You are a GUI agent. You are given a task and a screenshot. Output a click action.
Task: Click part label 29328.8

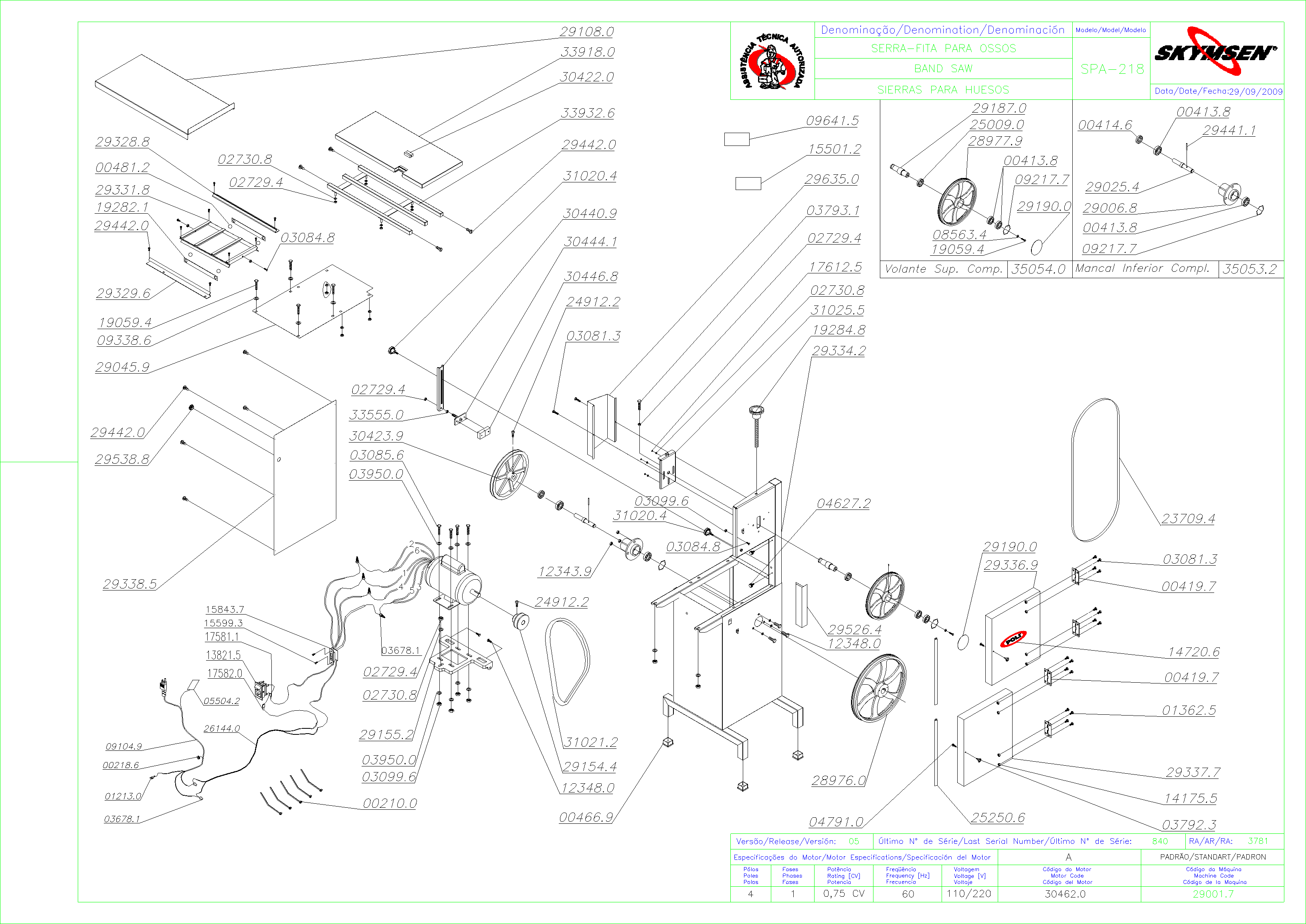point(122,142)
